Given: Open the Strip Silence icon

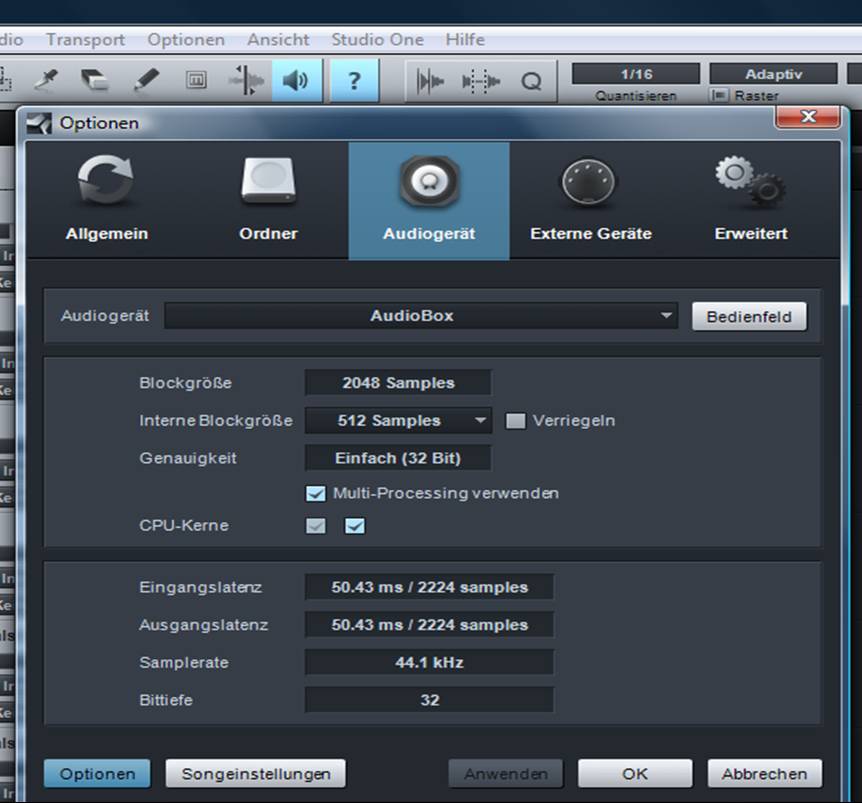Looking at the screenshot, I should pyautogui.click(x=481, y=82).
